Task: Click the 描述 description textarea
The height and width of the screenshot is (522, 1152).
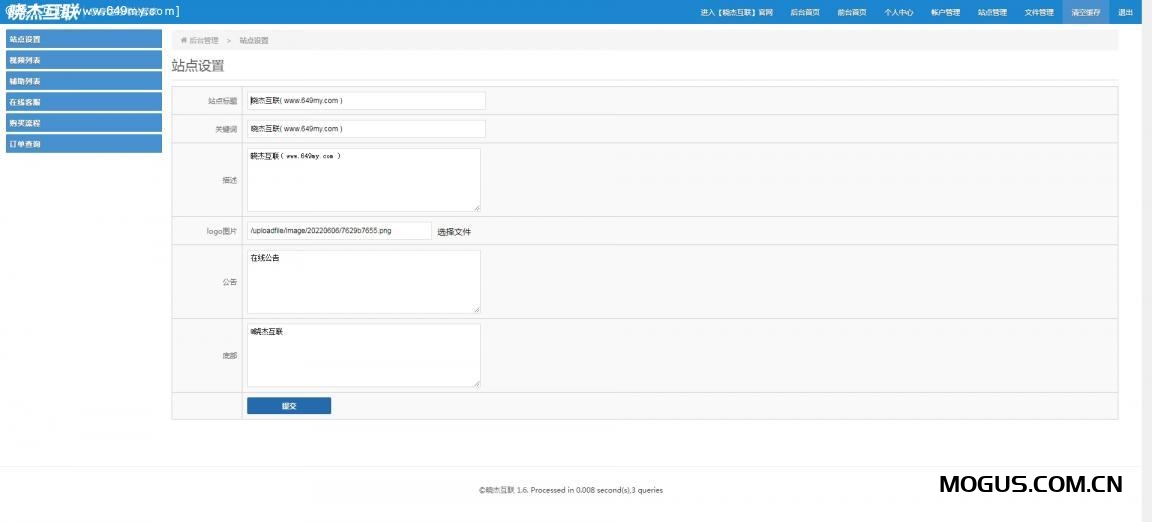Action: click(x=363, y=180)
